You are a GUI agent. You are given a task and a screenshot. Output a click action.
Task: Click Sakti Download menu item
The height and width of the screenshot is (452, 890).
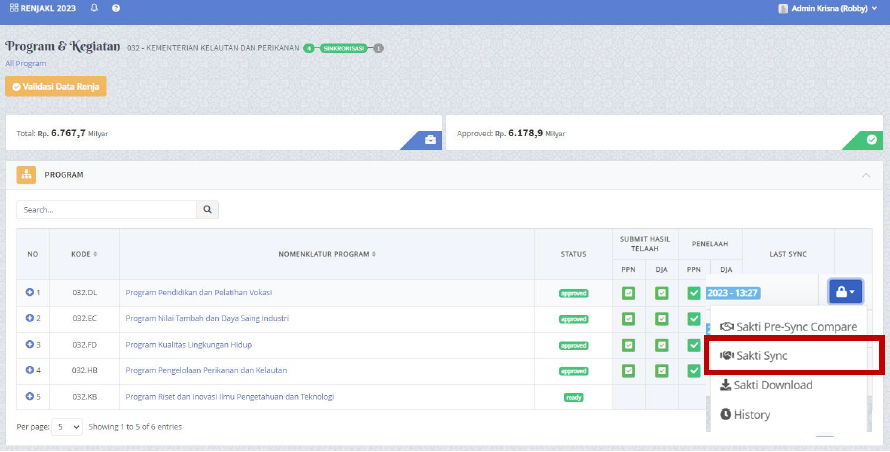[766, 385]
